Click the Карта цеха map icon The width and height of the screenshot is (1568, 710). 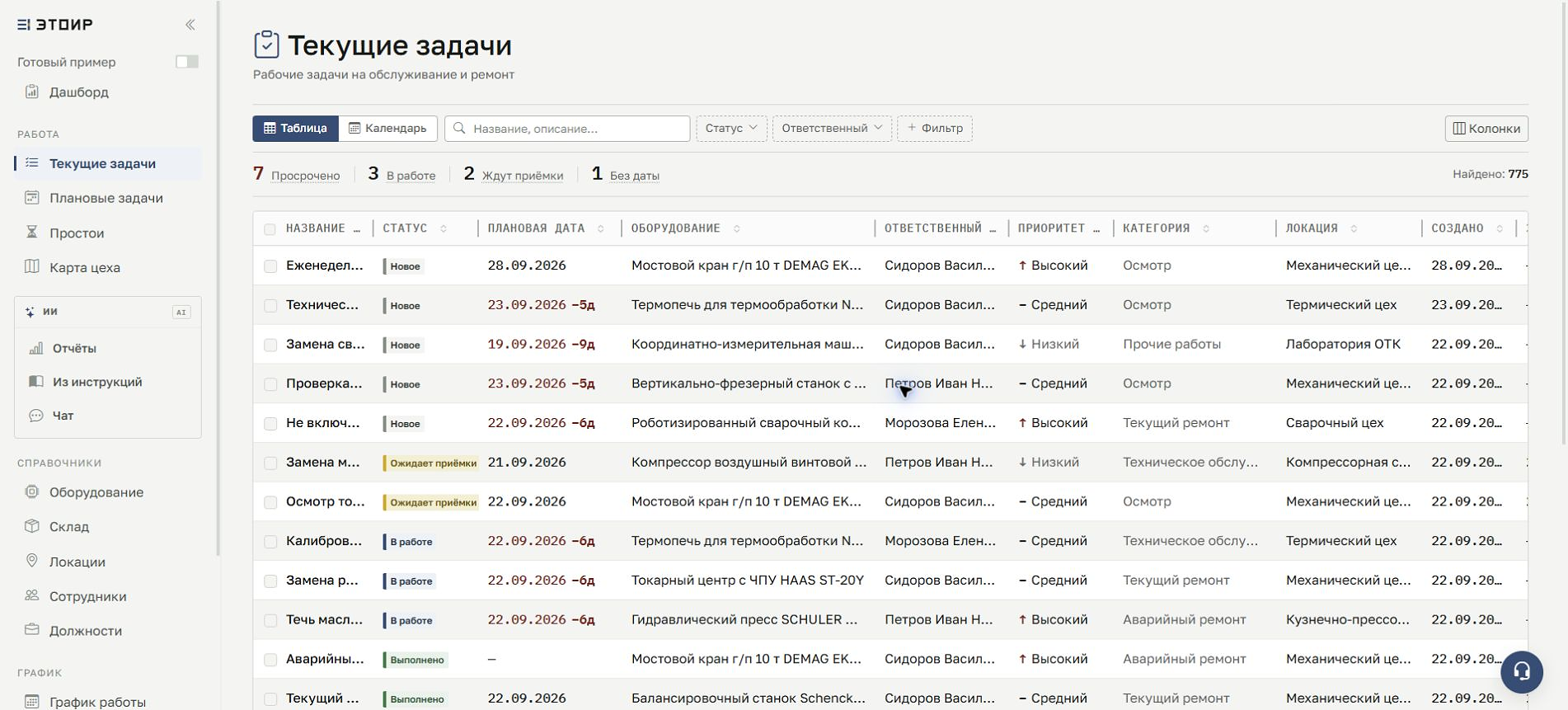click(31, 267)
